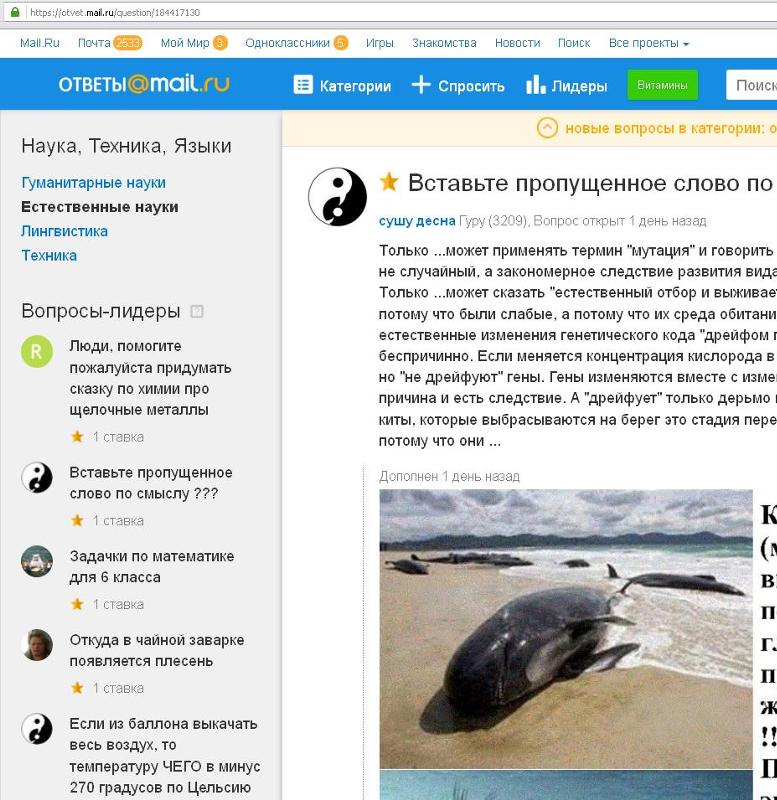Viewport: 777px width, 800px height.
Task: Click the plus icon next to Спросить
Action: pos(421,85)
